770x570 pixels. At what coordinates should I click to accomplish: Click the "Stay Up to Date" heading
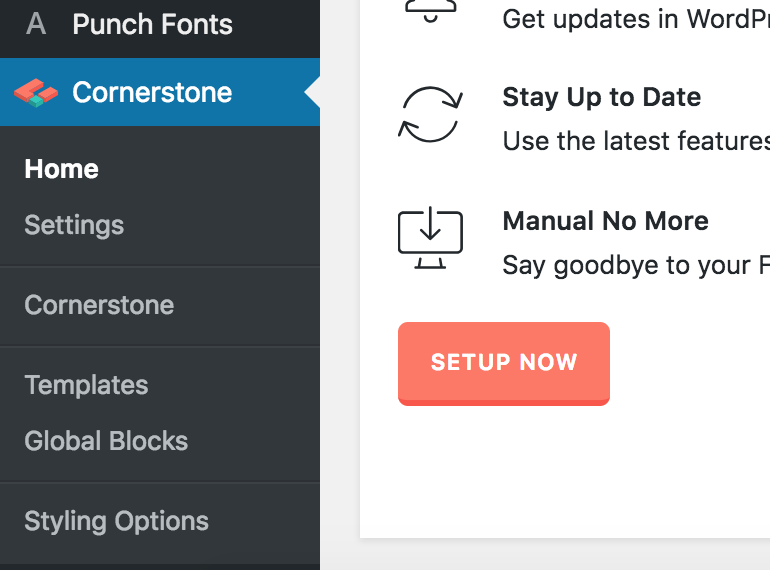click(x=601, y=97)
